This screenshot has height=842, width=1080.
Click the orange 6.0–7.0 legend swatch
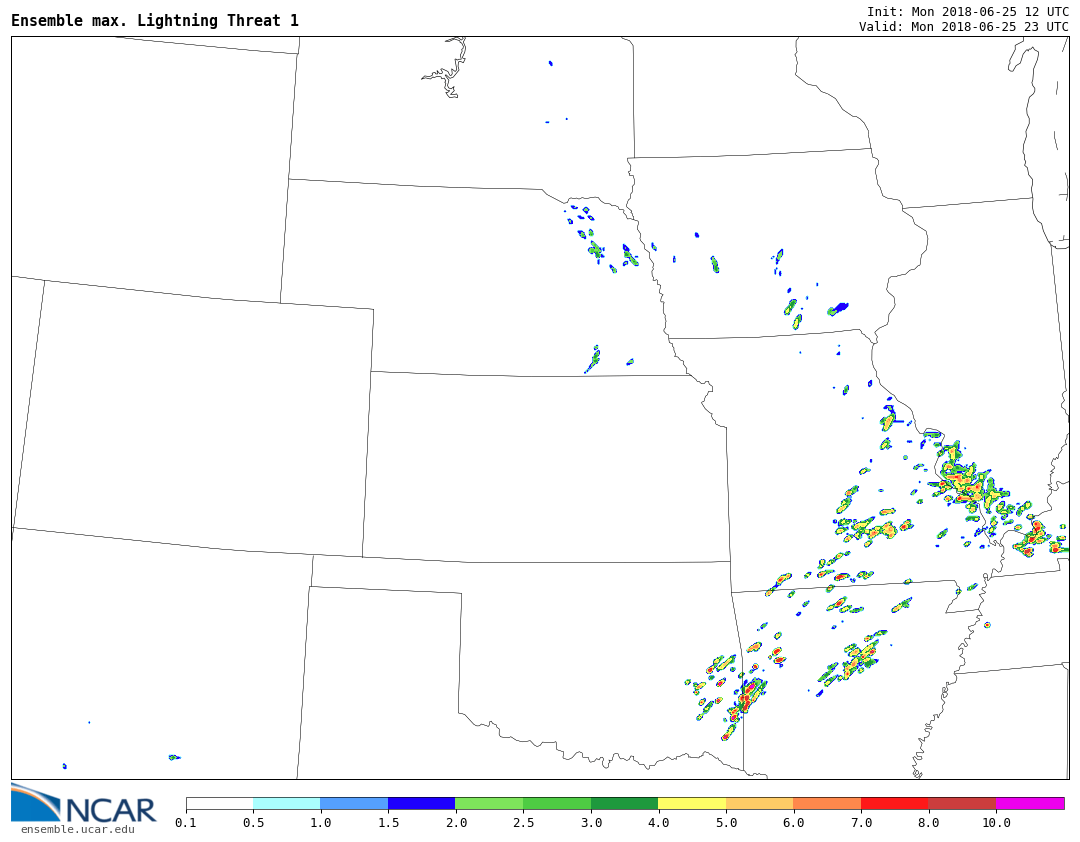point(827,803)
